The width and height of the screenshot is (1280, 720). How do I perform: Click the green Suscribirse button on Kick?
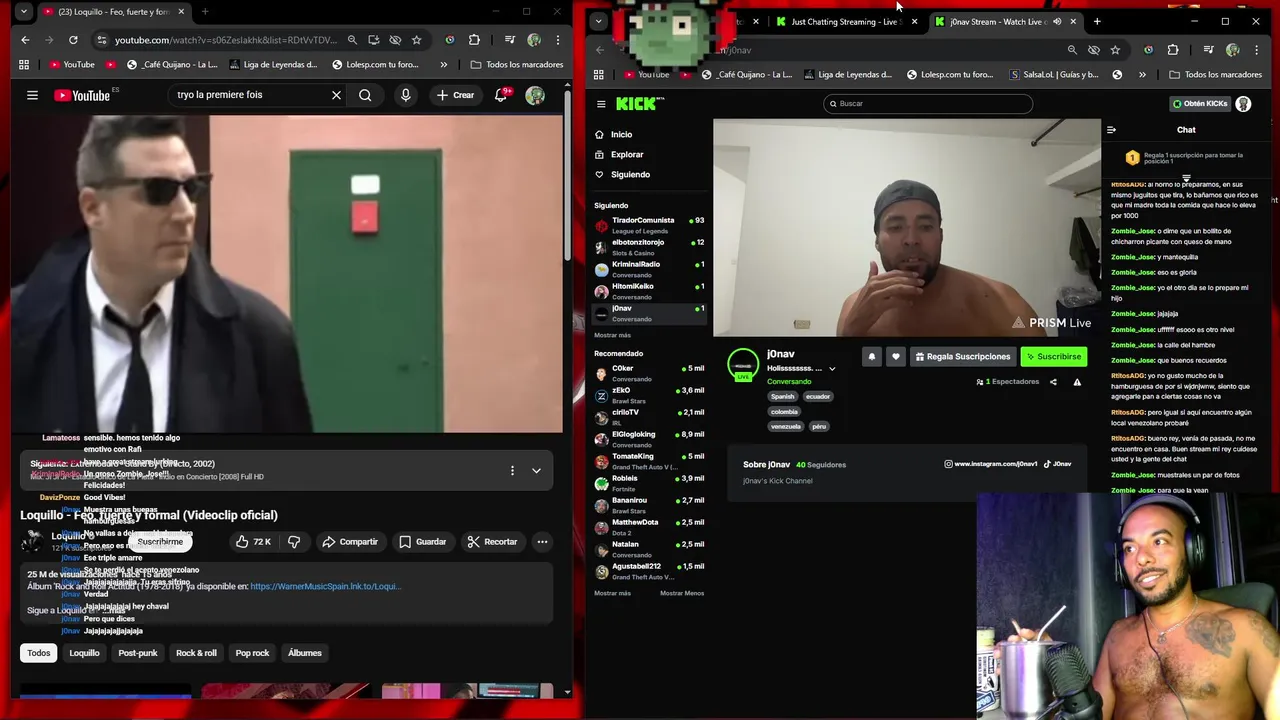1053,357
